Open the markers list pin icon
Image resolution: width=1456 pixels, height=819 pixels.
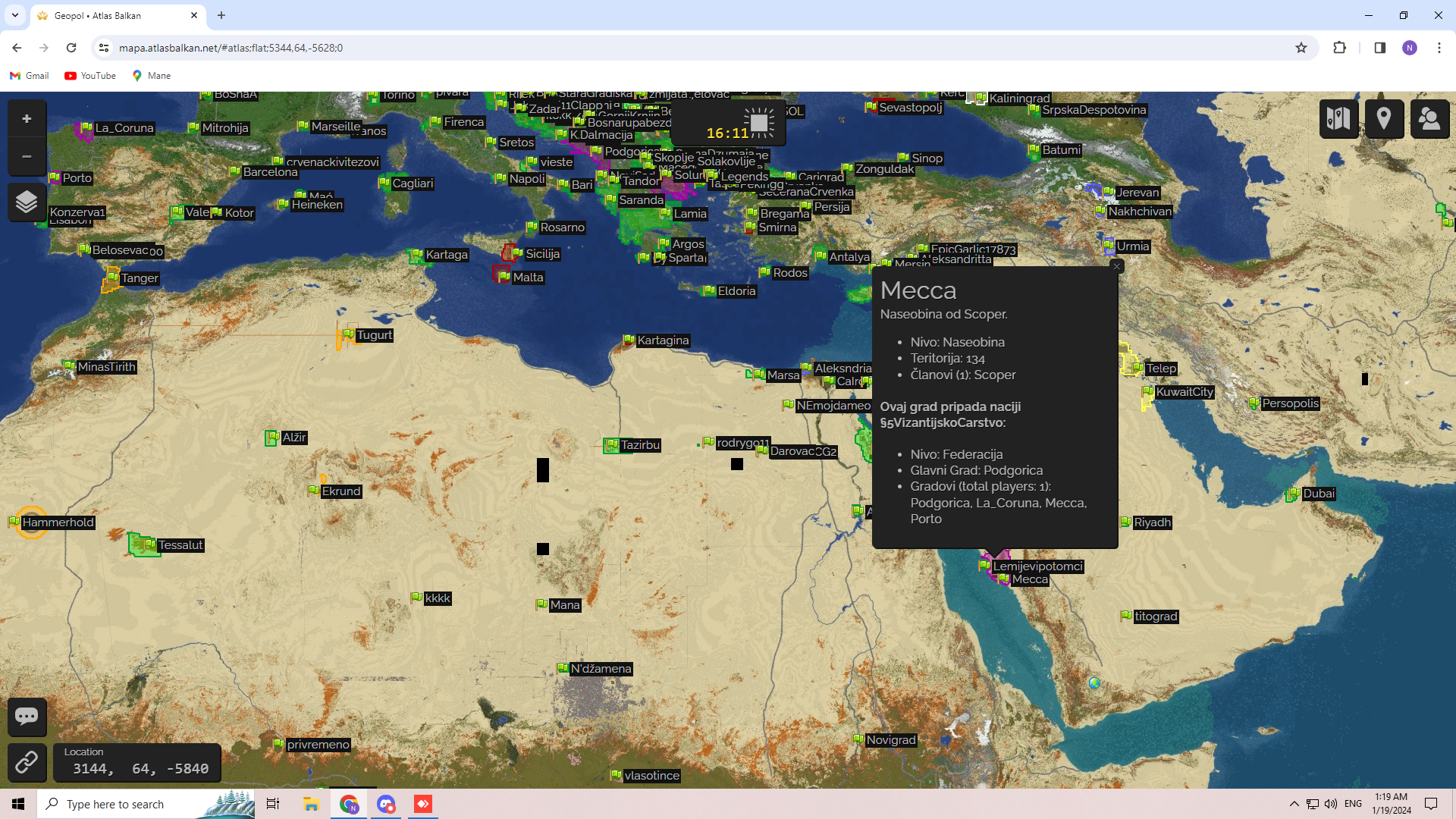pos(1384,118)
